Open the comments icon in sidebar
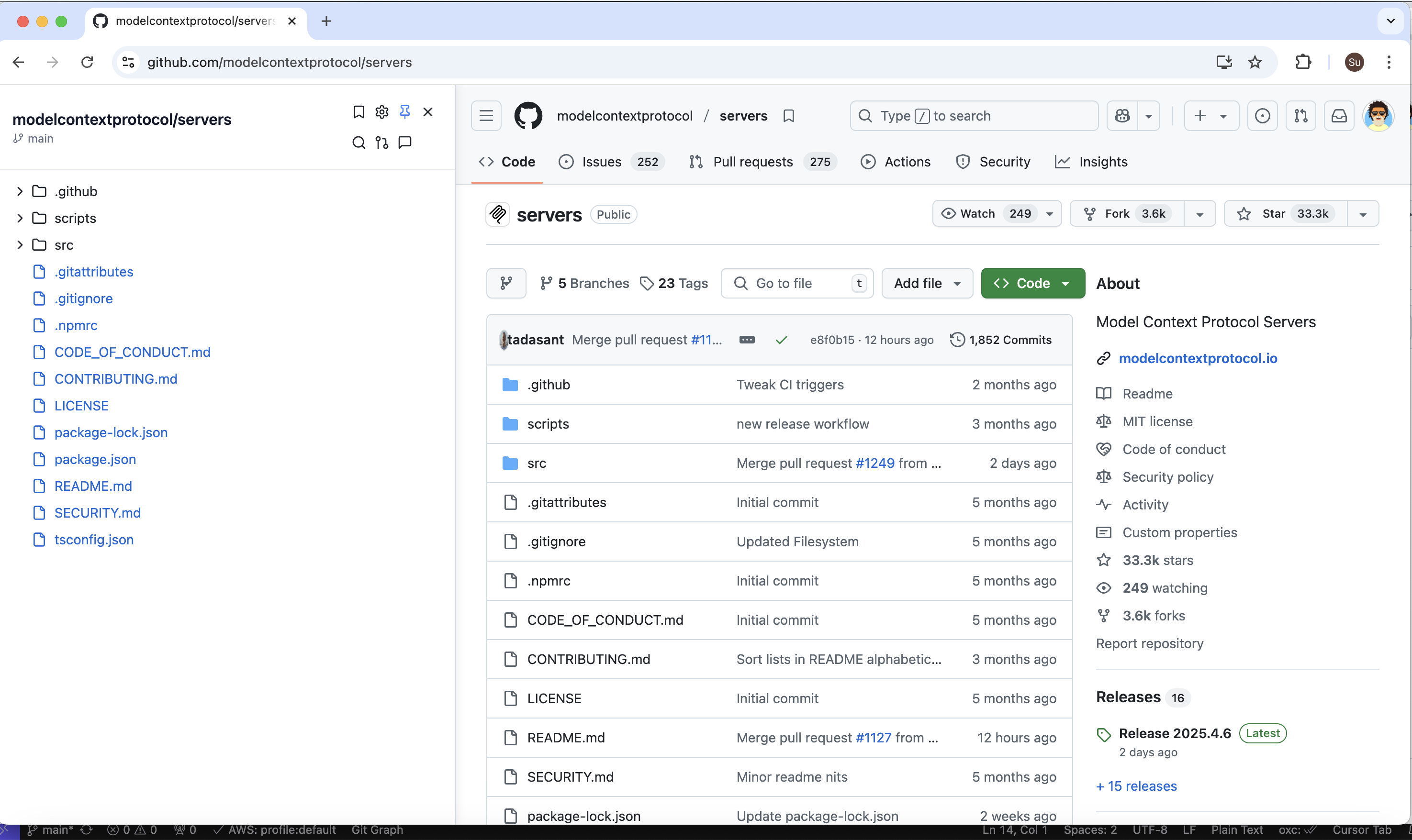 click(405, 142)
